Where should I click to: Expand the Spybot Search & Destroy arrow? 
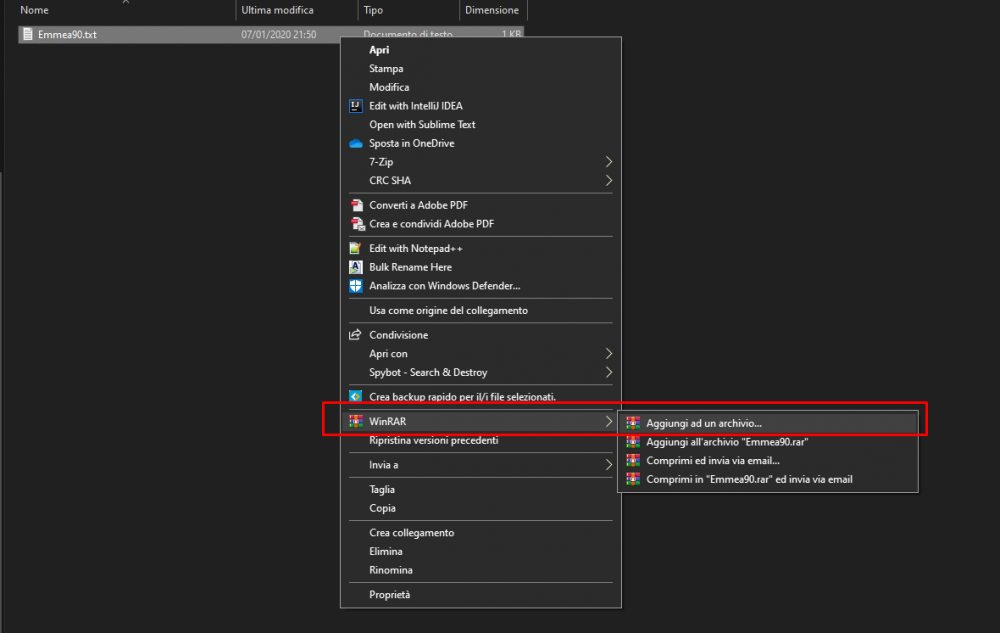608,372
